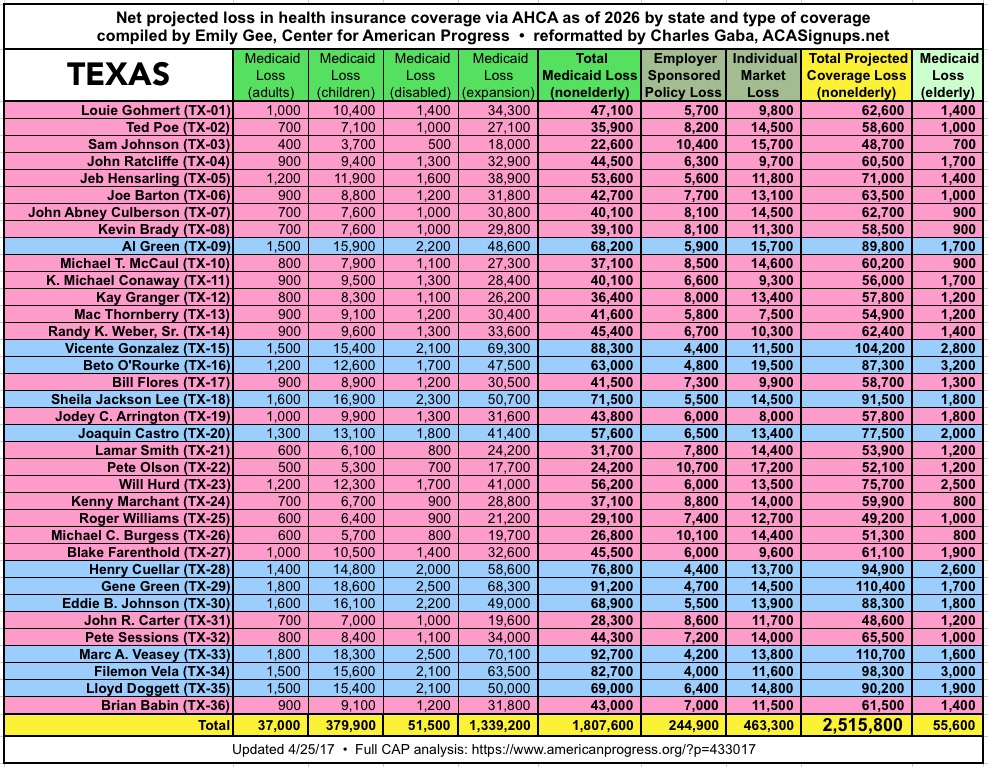Select the Medicaid Loss (children) column header

point(347,75)
